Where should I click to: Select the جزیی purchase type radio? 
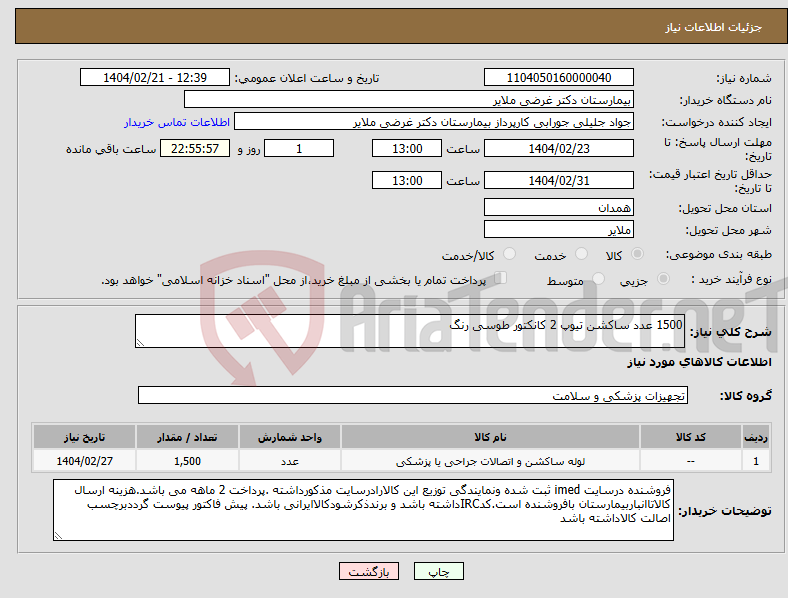(x=663, y=279)
